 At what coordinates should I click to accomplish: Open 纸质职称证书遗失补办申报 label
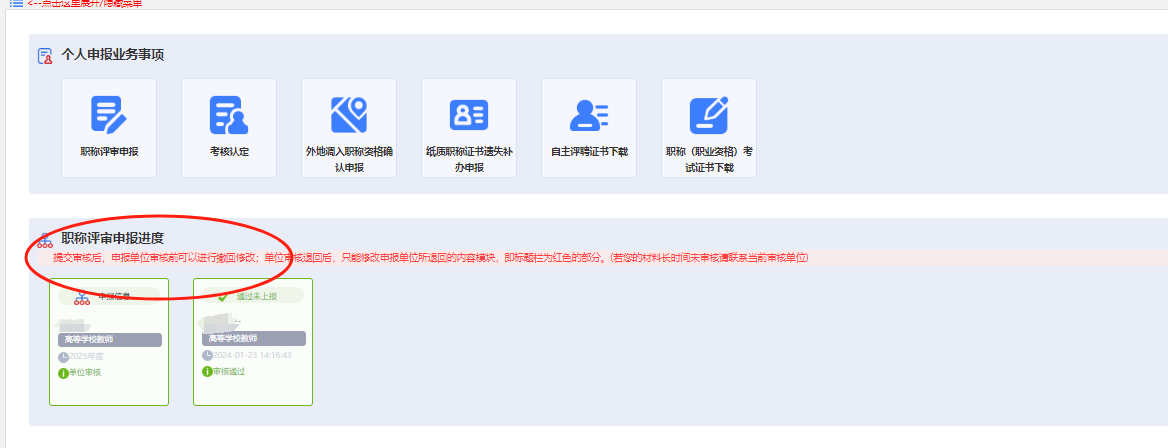coord(469,160)
